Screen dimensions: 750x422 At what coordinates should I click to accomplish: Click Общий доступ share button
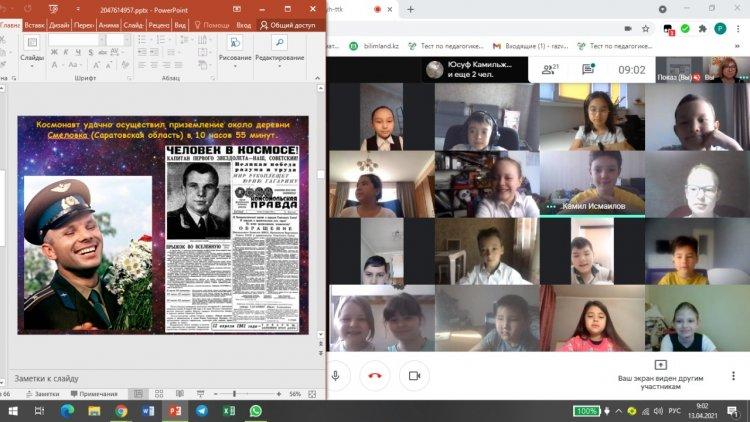[288, 25]
